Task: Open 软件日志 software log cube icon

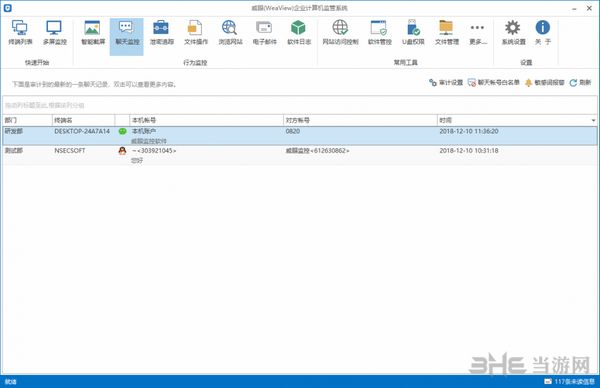Action: 299,33
